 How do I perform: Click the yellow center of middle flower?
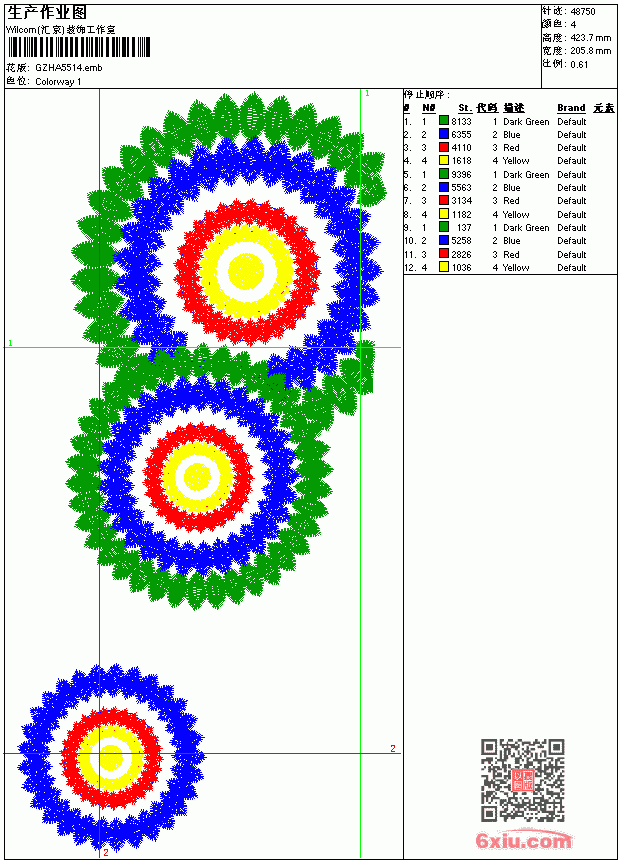point(195,476)
